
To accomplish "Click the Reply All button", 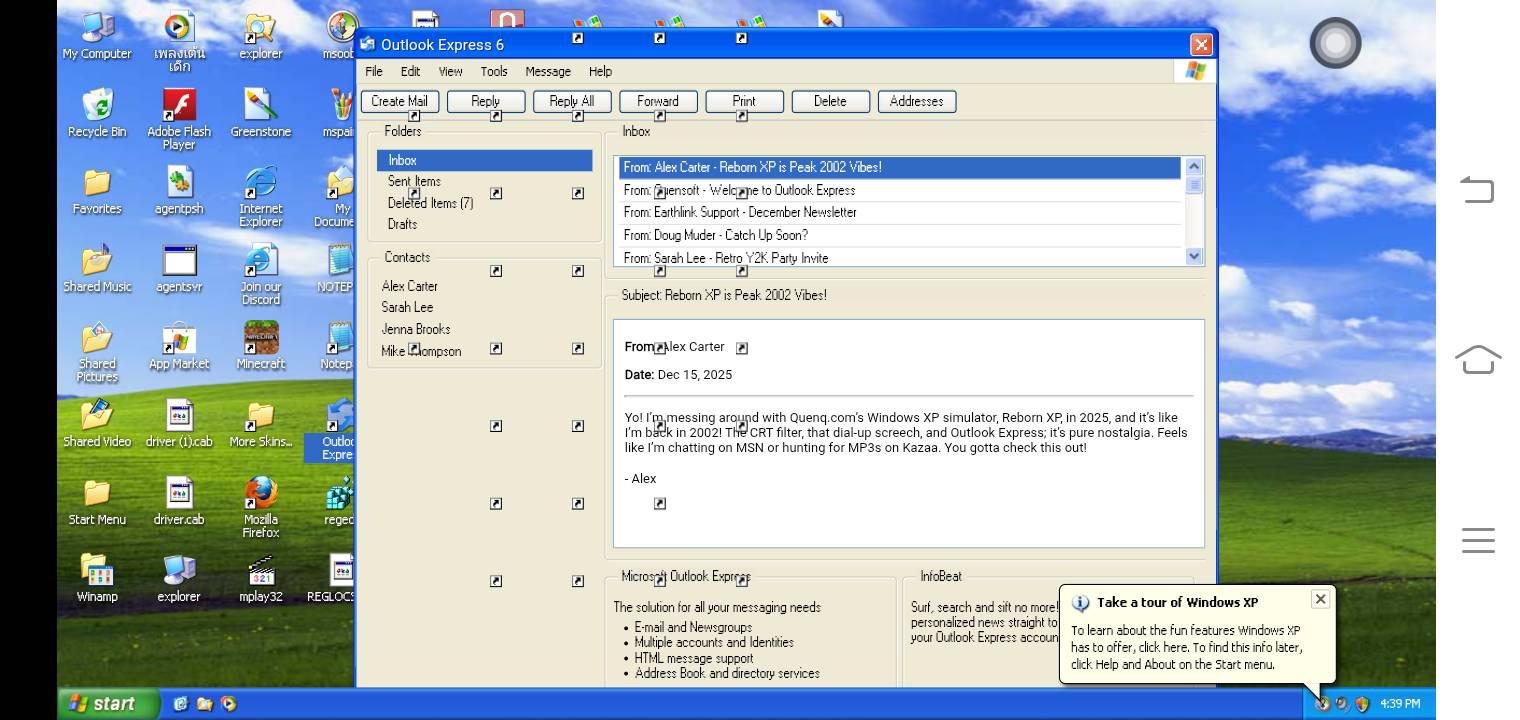I will tap(572, 101).
